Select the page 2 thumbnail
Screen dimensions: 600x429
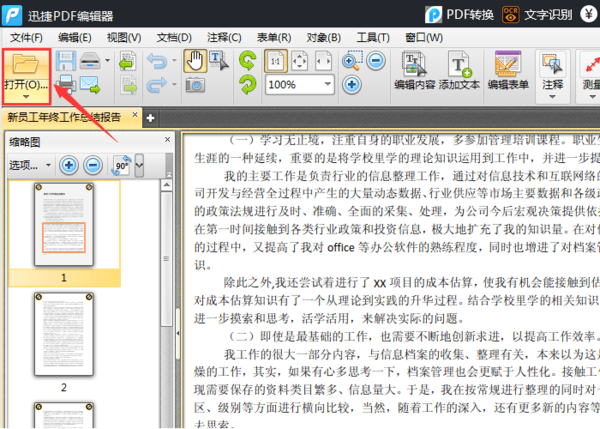63,335
